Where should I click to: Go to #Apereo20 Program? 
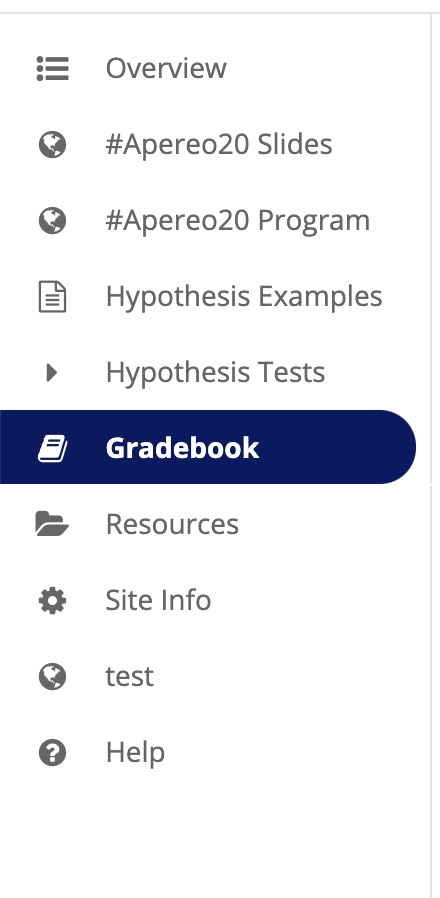coord(238,221)
